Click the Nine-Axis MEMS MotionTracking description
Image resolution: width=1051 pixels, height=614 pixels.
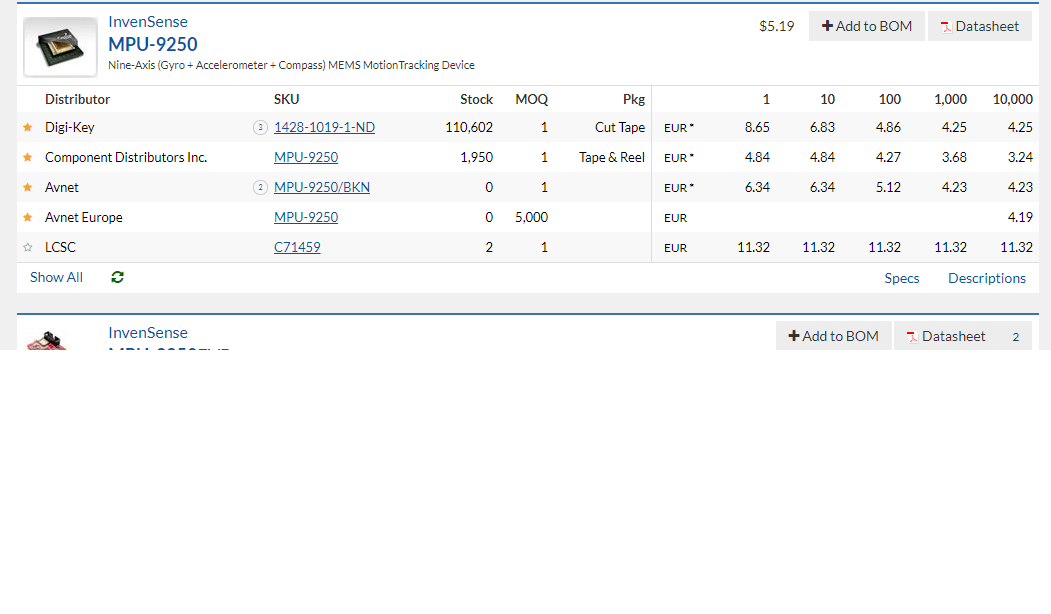(x=292, y=65)
